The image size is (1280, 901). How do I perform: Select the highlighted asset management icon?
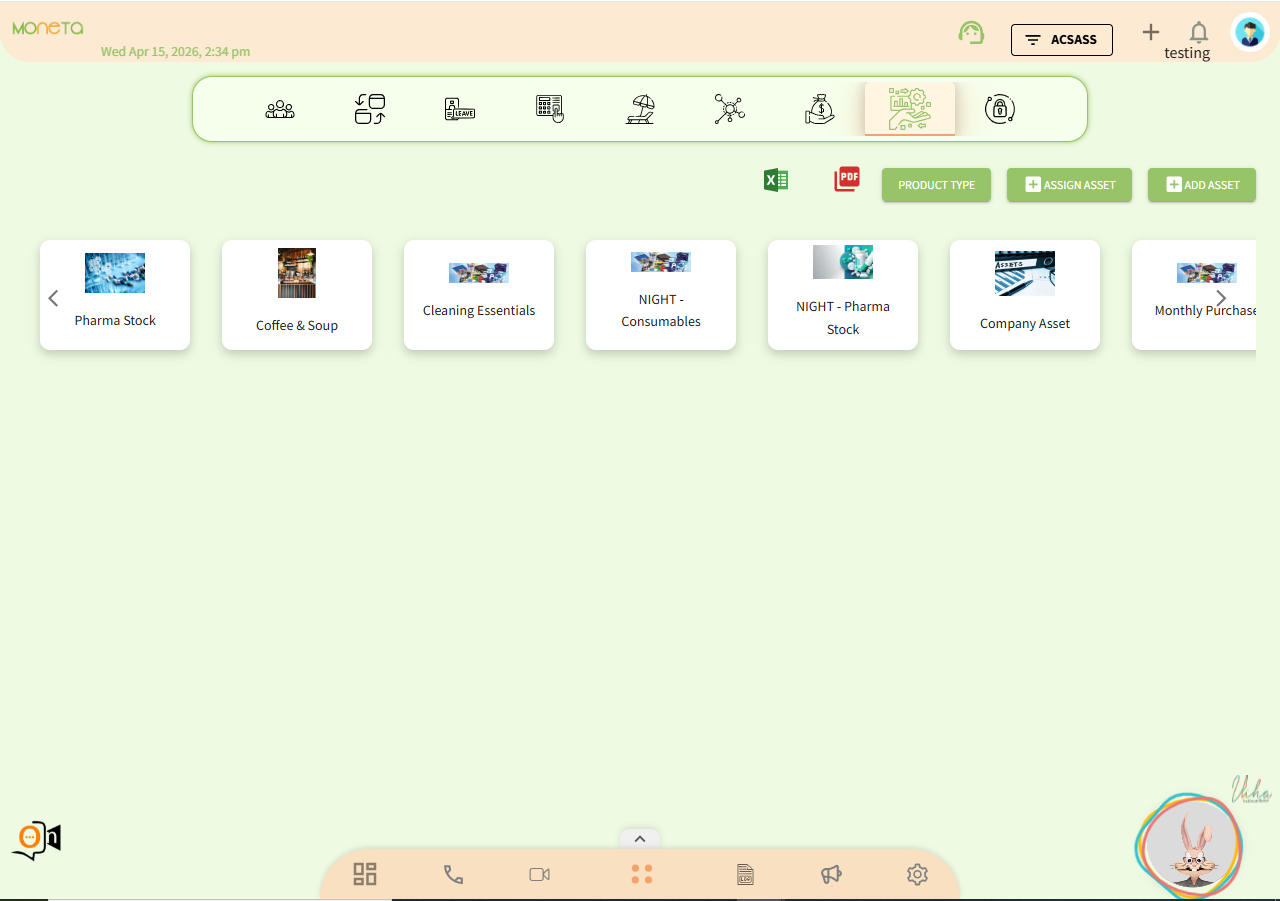coord(910,109)
